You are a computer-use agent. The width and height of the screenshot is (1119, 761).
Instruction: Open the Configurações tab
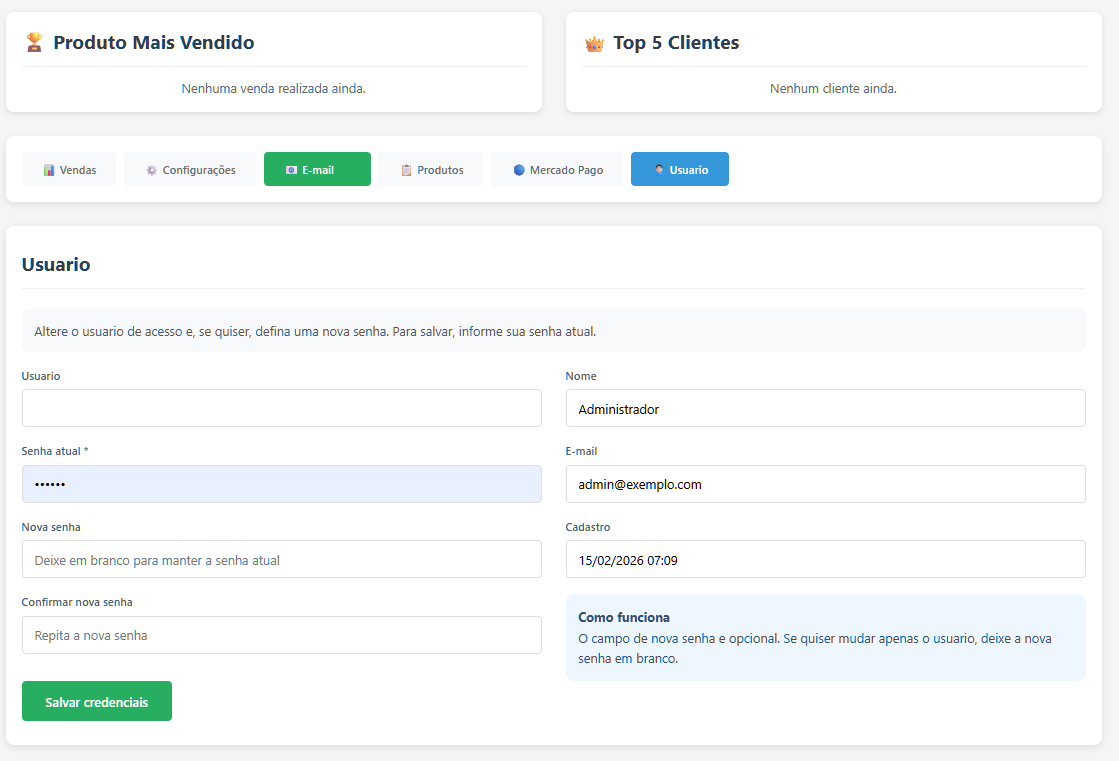[x=190, y=169]
